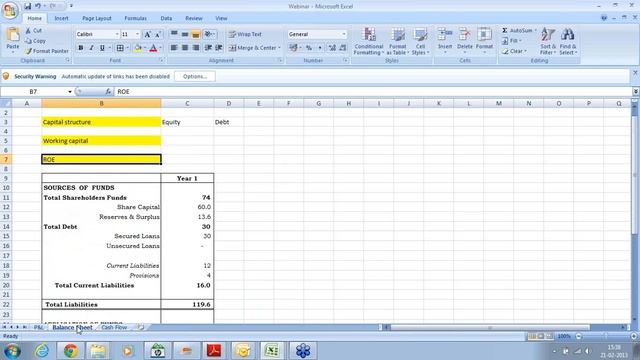640x360 pixels.
Task: Switch to the Formulas tab
Action: point(136,18)
